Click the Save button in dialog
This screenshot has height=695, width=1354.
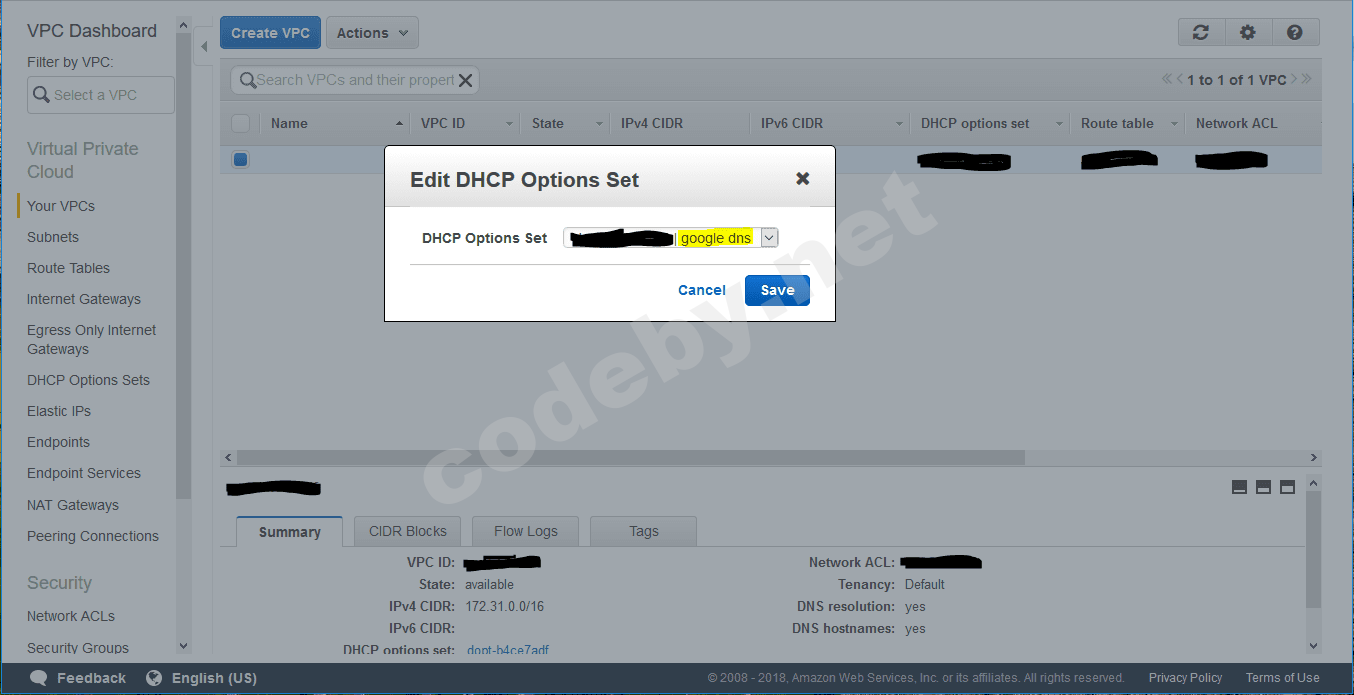tap(777, 290)
